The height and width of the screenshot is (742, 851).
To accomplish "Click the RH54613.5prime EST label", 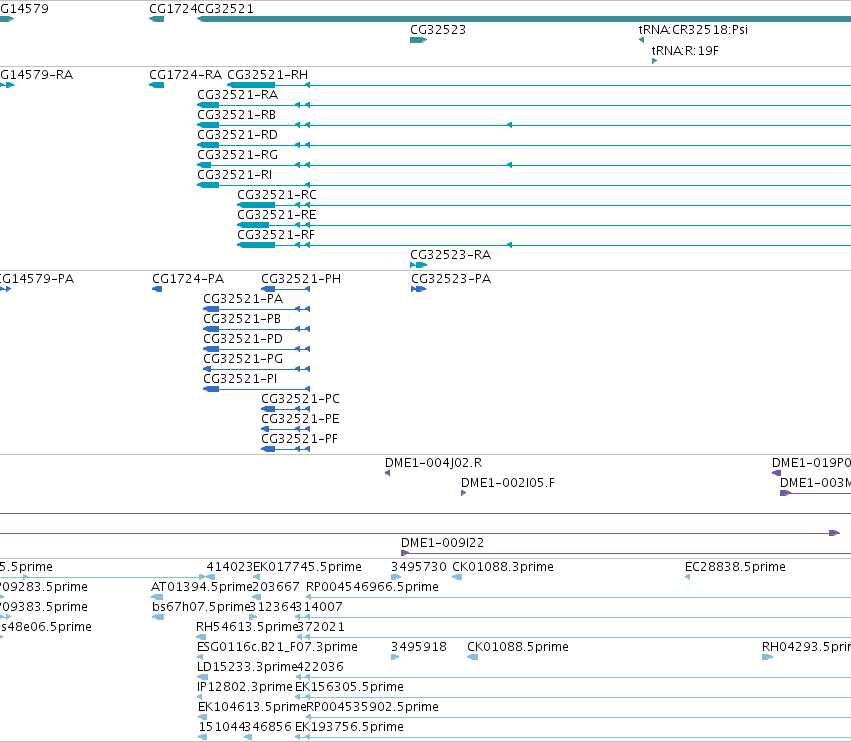I will pos(247,627).
